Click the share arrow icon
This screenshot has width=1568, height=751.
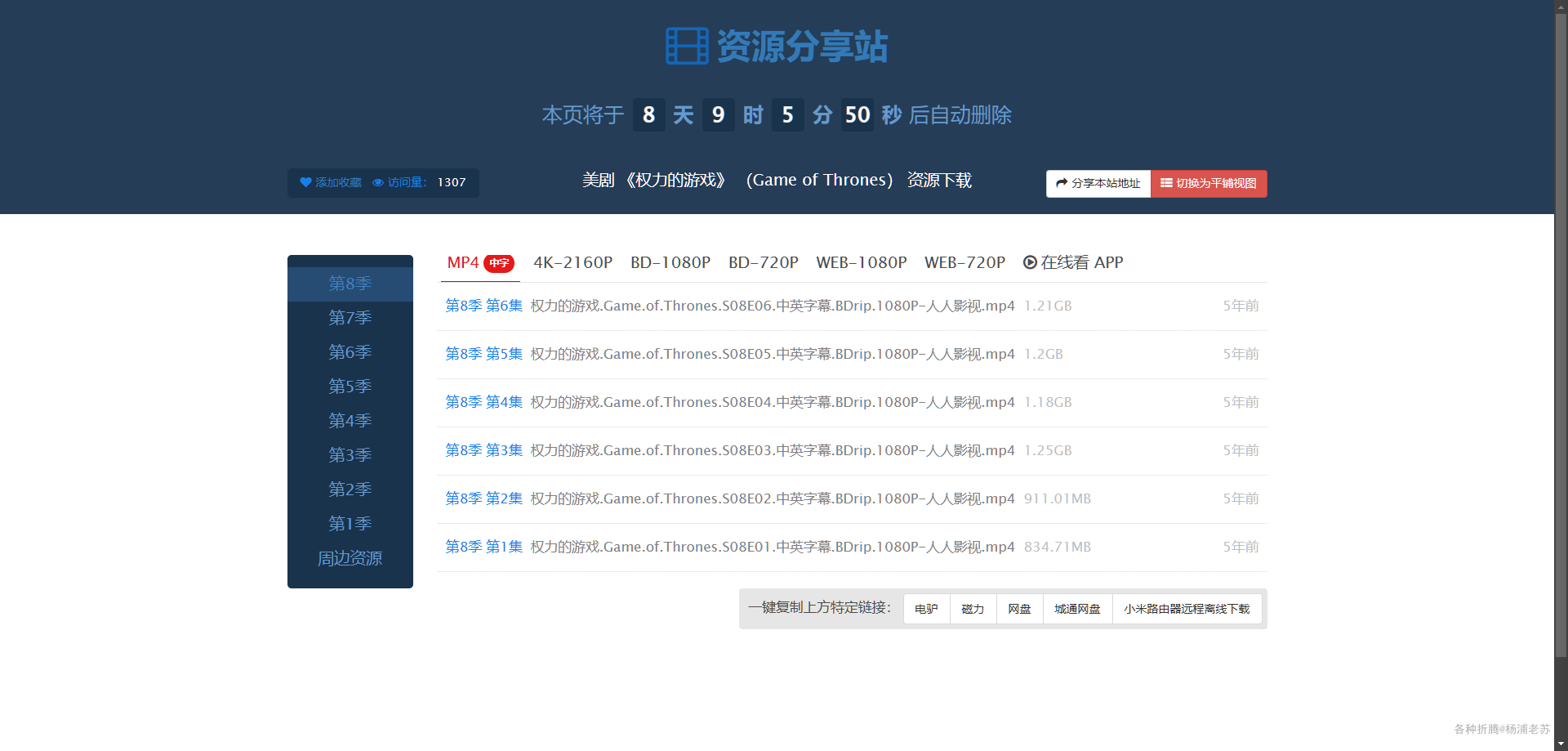pyautogui.click(x=1062, y=183)
